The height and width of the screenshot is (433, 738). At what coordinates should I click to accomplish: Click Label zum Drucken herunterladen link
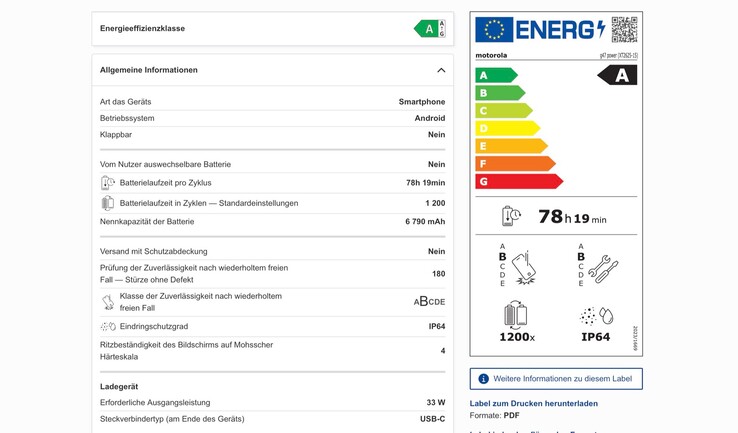[534, 403]
